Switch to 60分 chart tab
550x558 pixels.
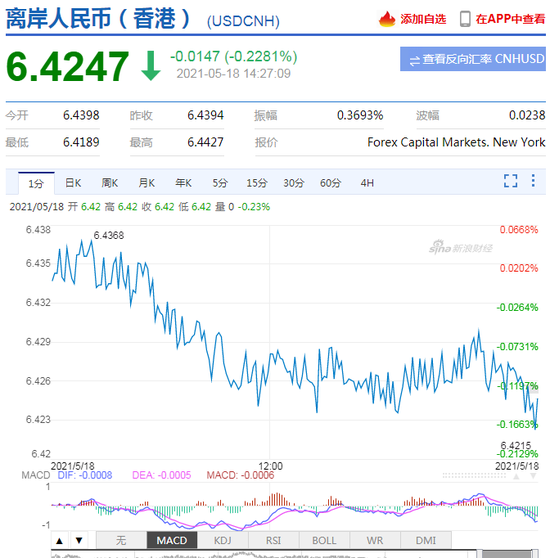(x=330, y=183)
